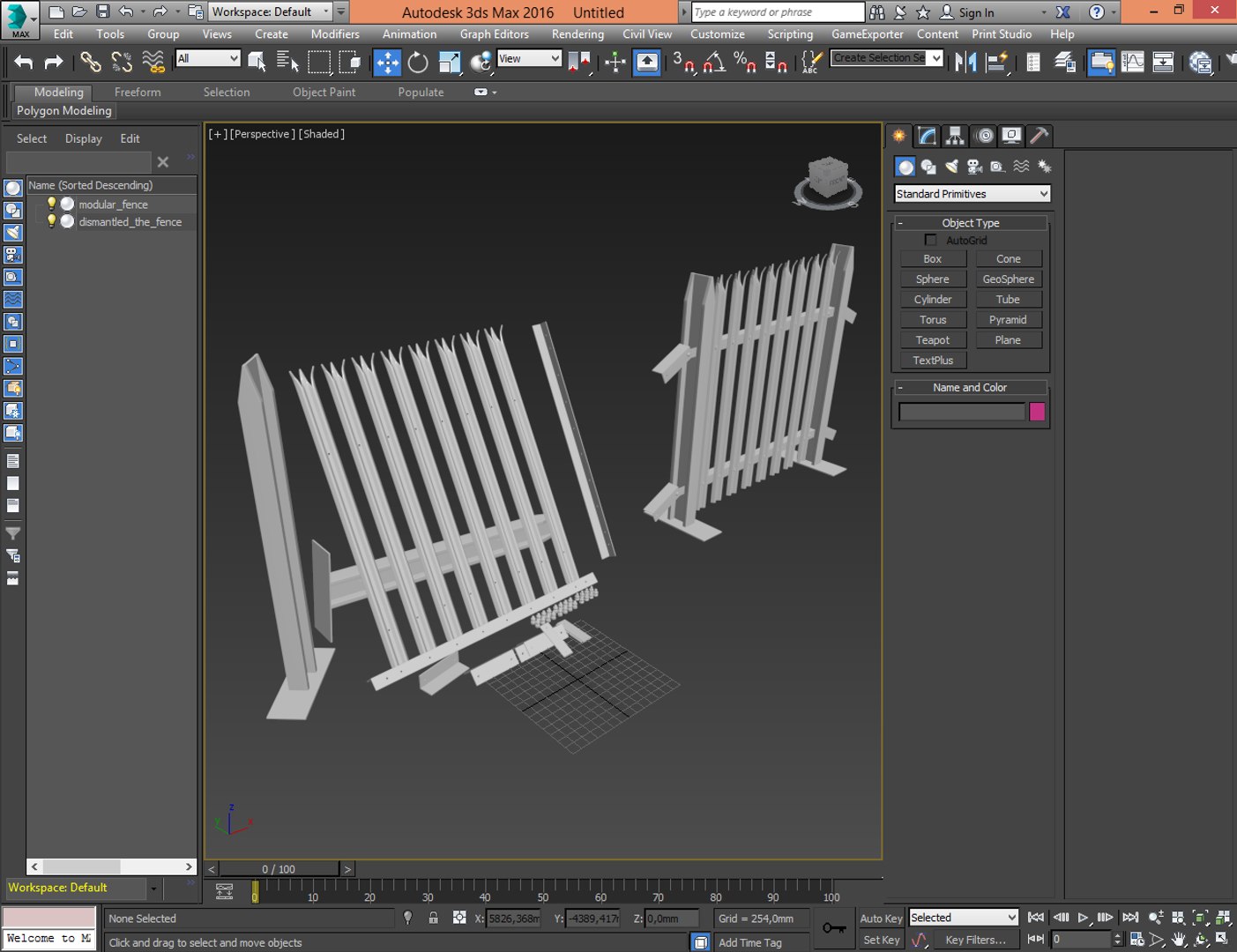The image size is (1237, 952).
Task: Select the Select and Move tool
Action: click(x=387, y=62)
